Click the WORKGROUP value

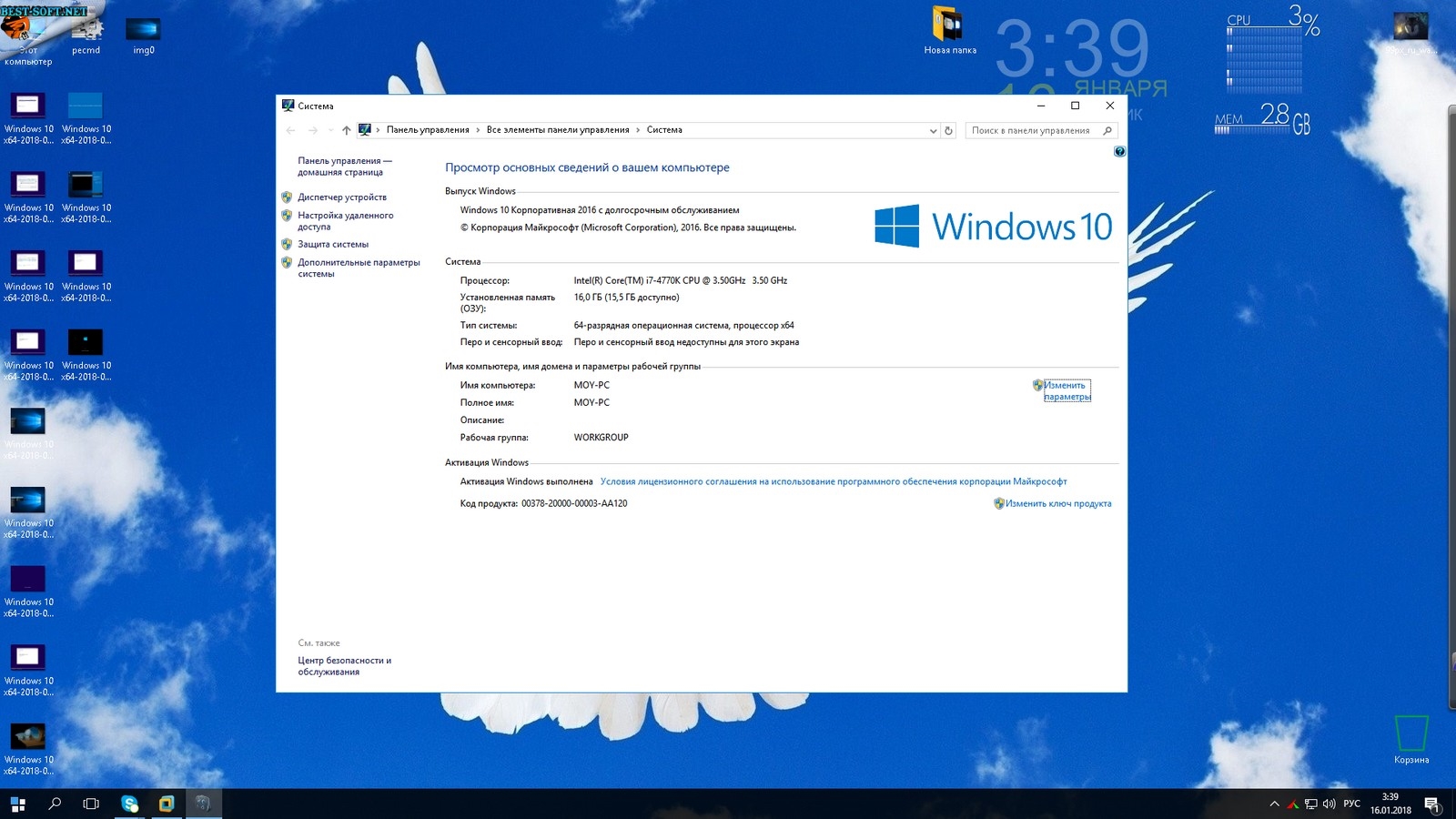click(x=601, y=438)
